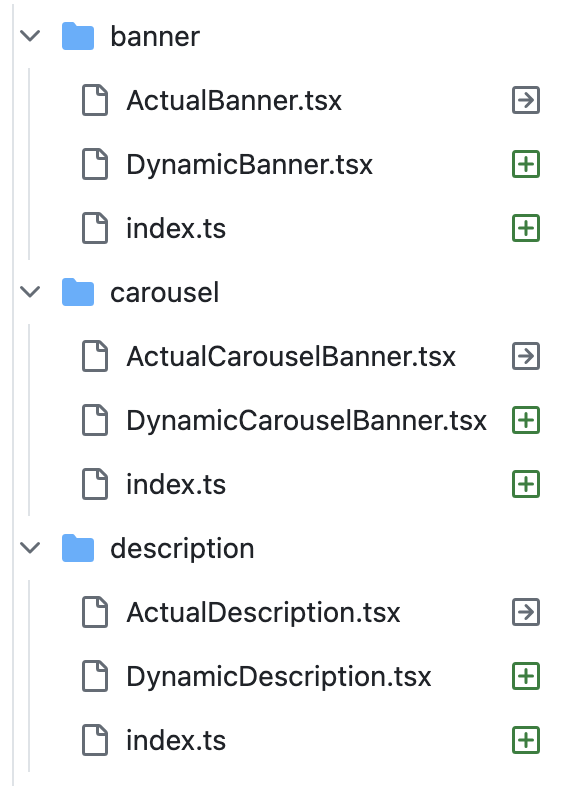Click the file icon beside carousel index.ts

click(x=95, y=484)
